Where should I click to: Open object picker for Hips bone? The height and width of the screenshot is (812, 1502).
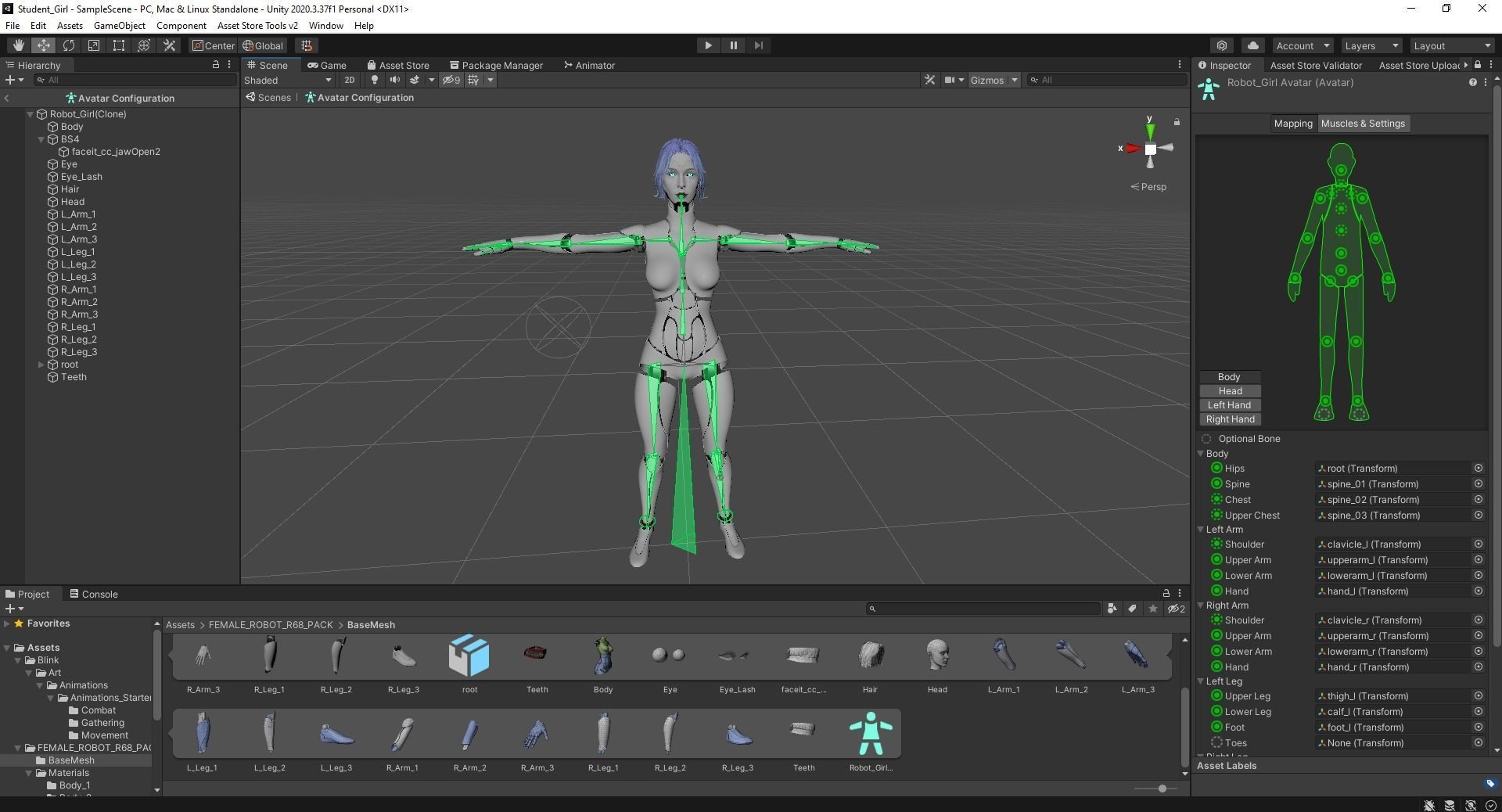pyautogui.click(x=1478, y=469)
